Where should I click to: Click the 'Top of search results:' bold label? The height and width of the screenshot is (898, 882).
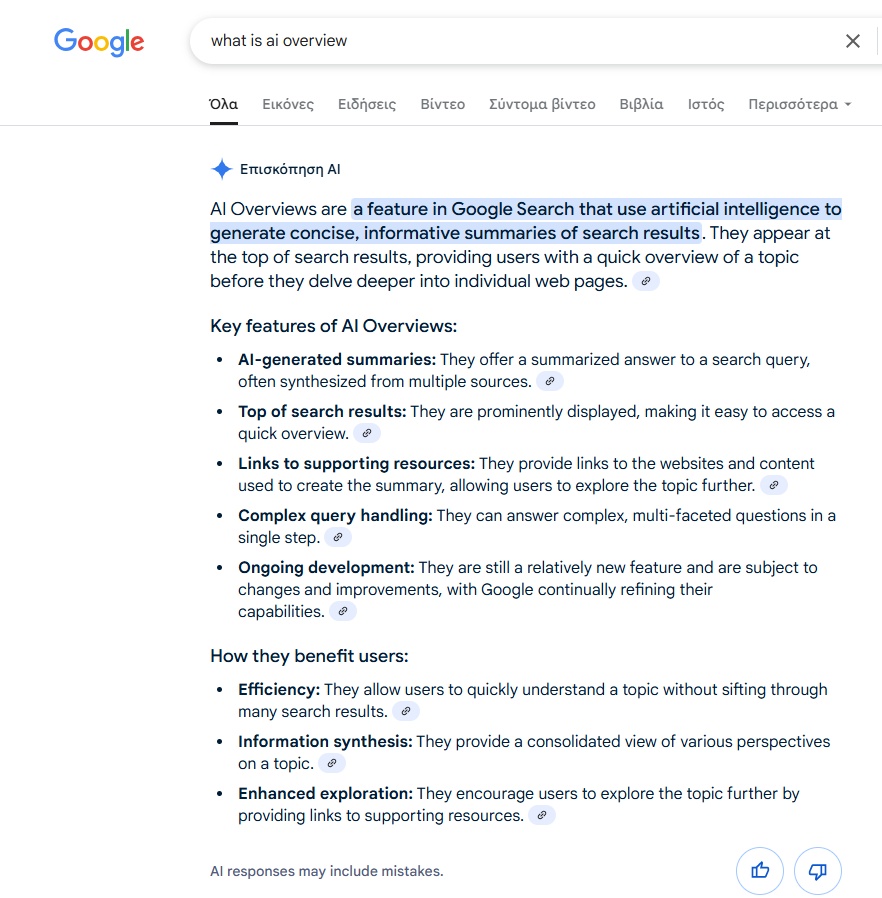point(322,412)
